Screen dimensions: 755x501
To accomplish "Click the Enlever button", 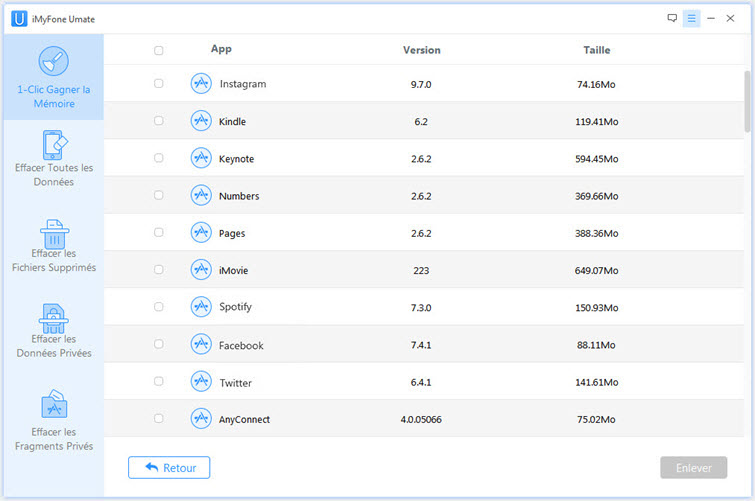I will pyautogui.click(x=693, y=468).
